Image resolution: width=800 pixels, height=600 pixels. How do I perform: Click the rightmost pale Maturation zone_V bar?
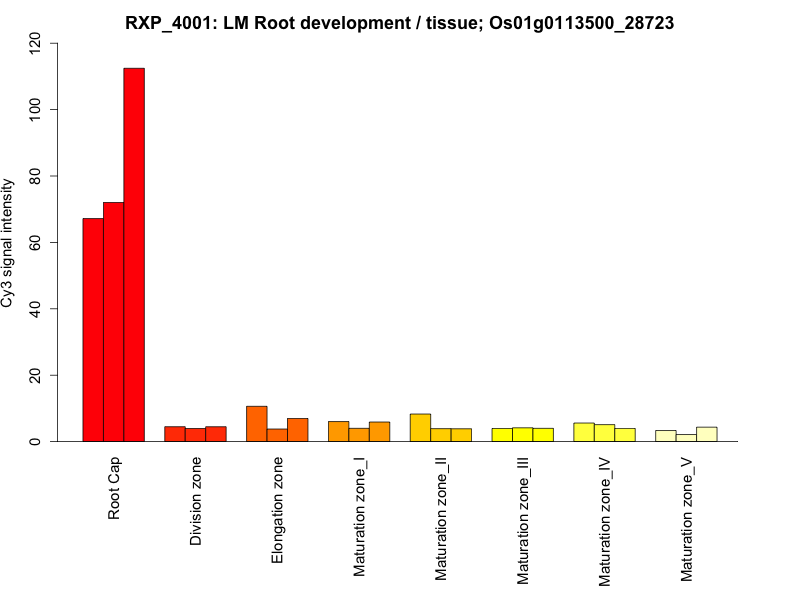coord(706,434)
